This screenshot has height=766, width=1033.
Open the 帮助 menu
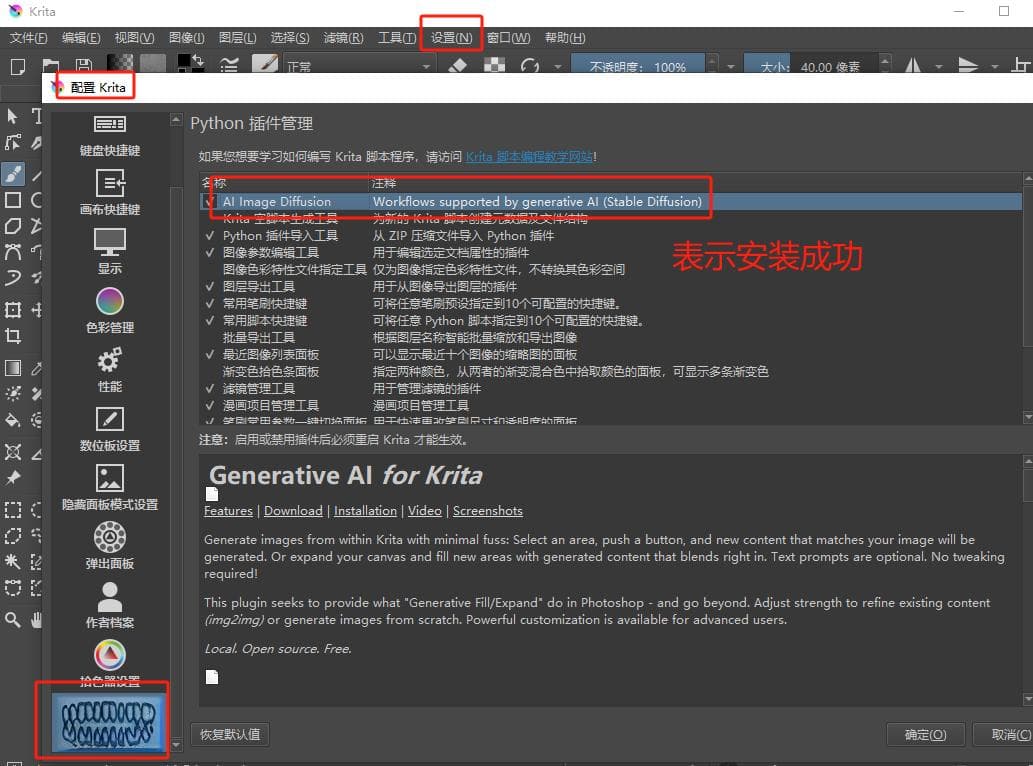tap(565, 38)
